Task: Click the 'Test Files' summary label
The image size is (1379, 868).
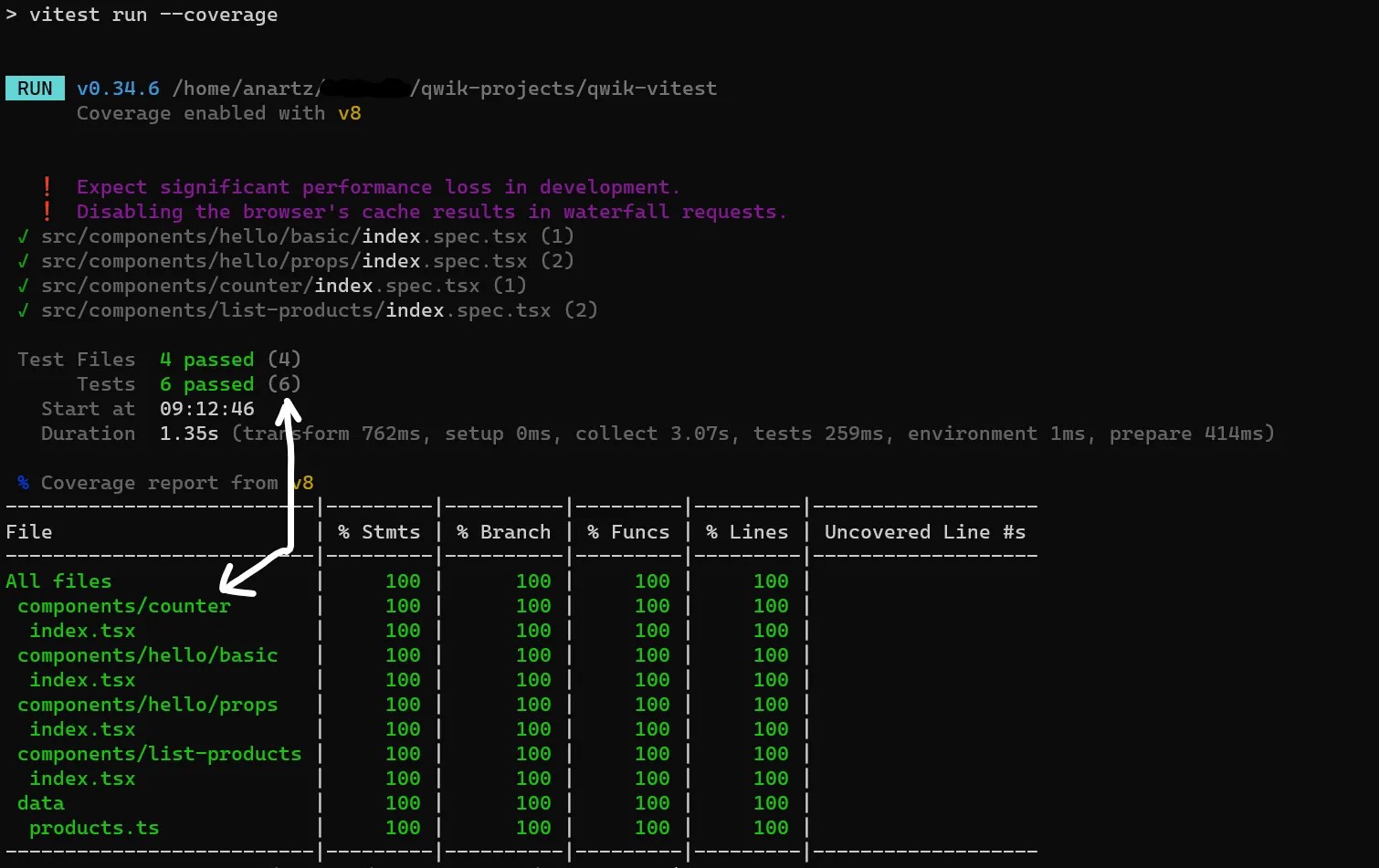Action: click(x=76, y=360)
